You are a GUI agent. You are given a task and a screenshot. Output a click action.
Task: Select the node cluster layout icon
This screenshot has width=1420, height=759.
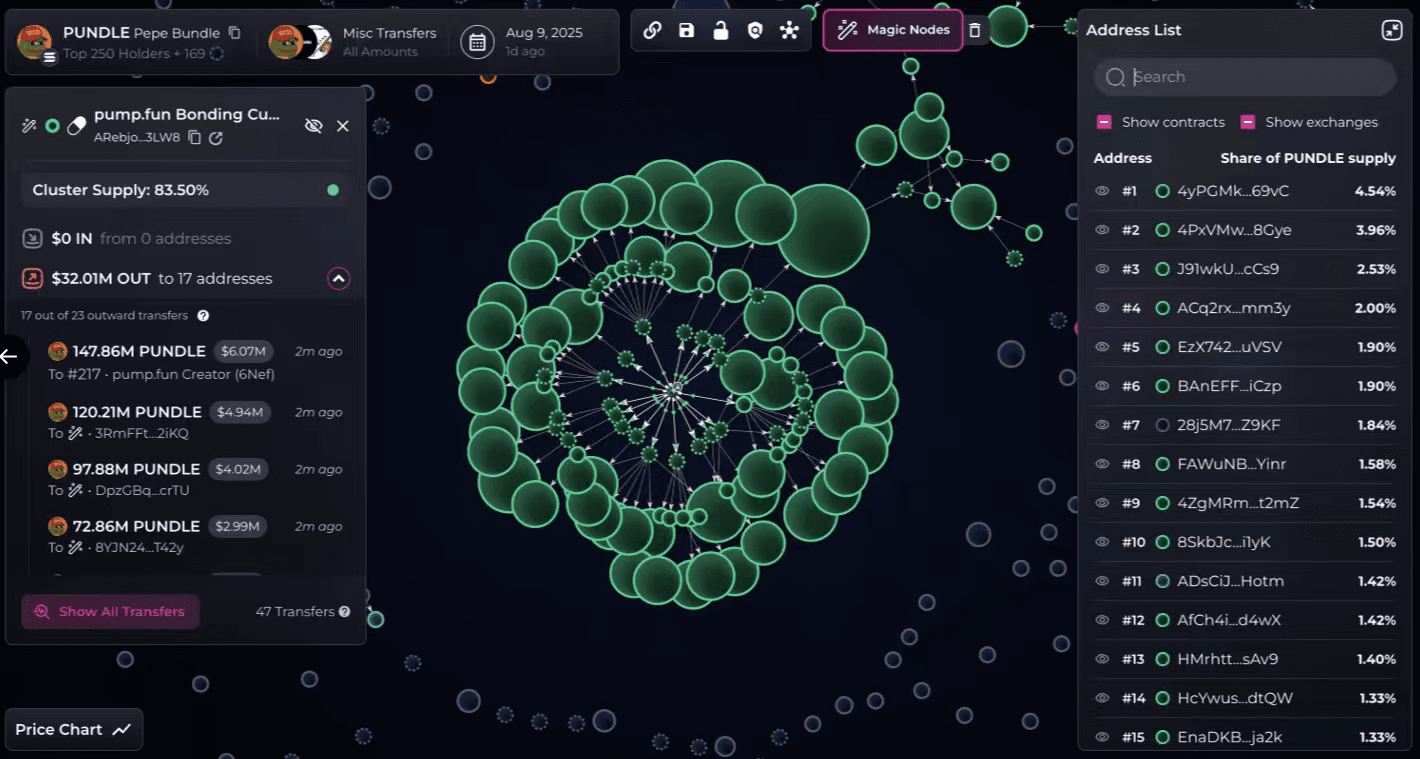click(x=789, y=30)
